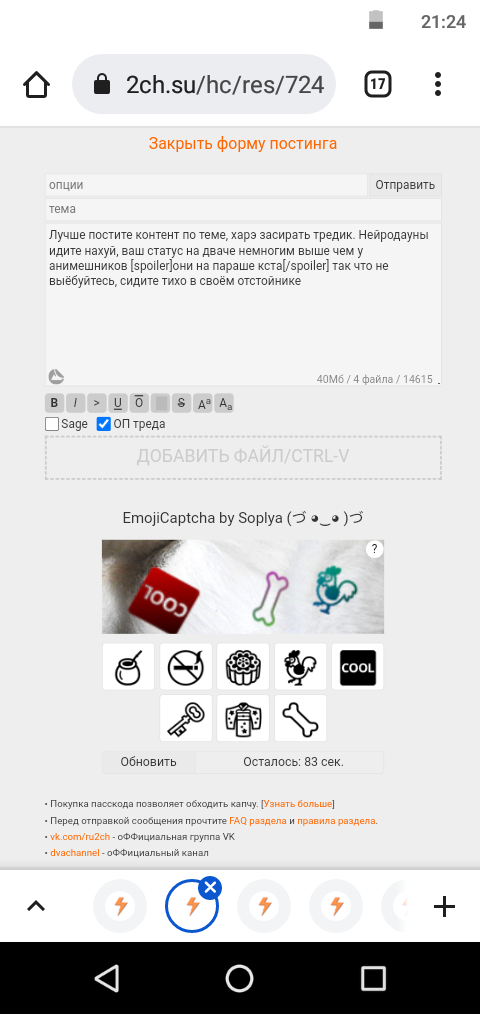Select the black COOL emoji tile
Screen dimensions: 480x1014
click(358, 667)
